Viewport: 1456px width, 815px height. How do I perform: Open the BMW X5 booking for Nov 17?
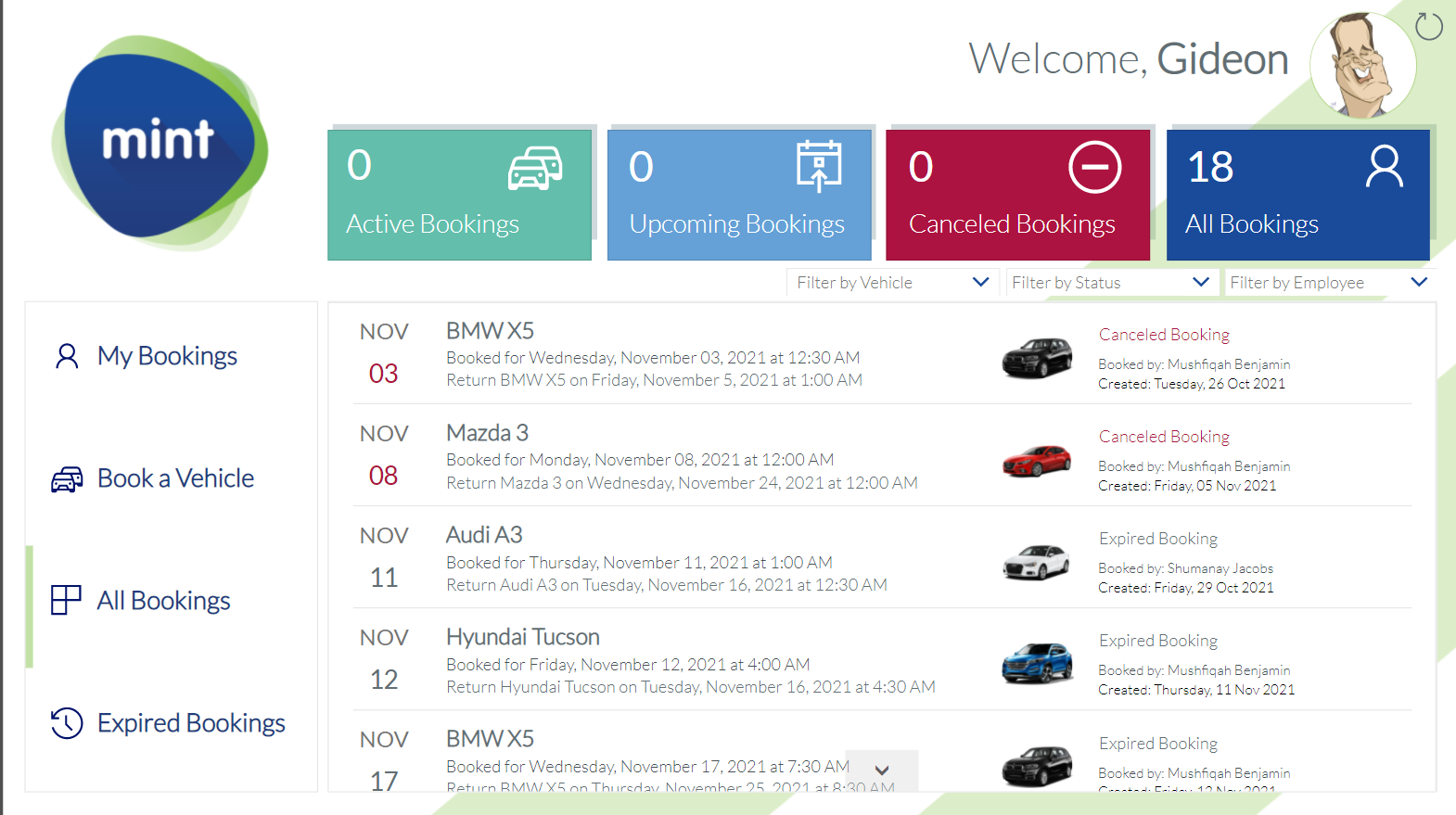point(490,739)
